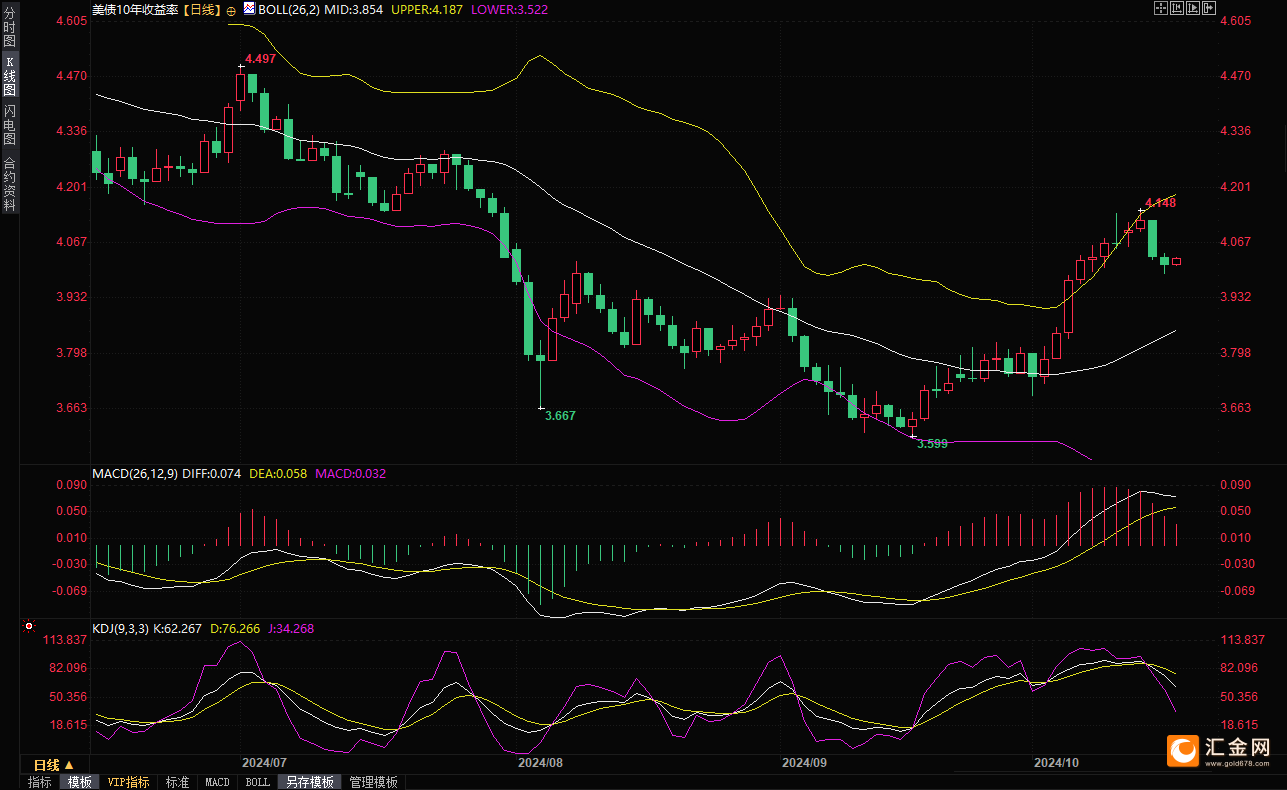Click the J:34.268 value
This screenshot has width=1287, height=790.
click(x=290, y=629)
